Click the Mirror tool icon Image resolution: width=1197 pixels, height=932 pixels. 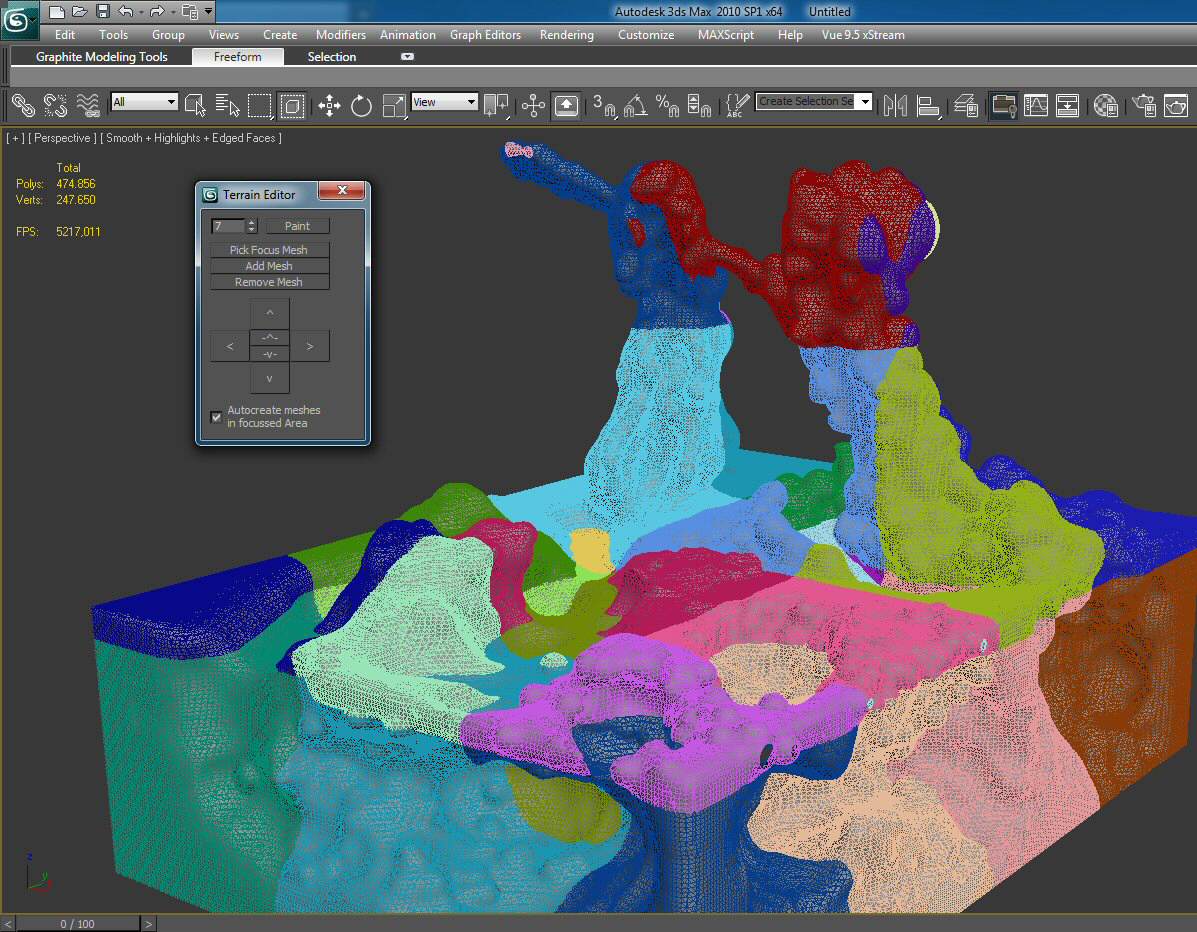895,105
